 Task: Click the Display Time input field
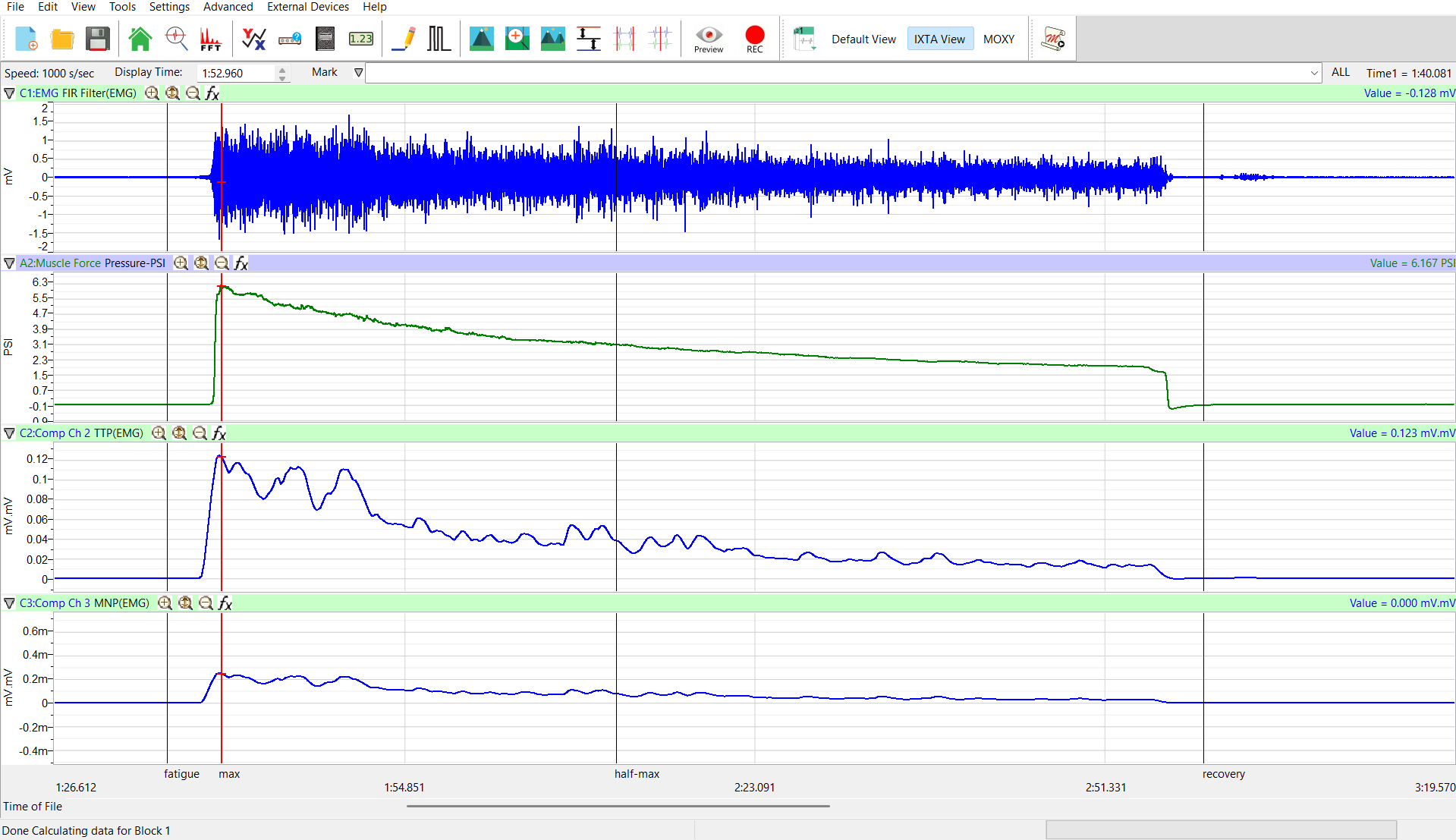pyautogui.click(x=235, y=74)
